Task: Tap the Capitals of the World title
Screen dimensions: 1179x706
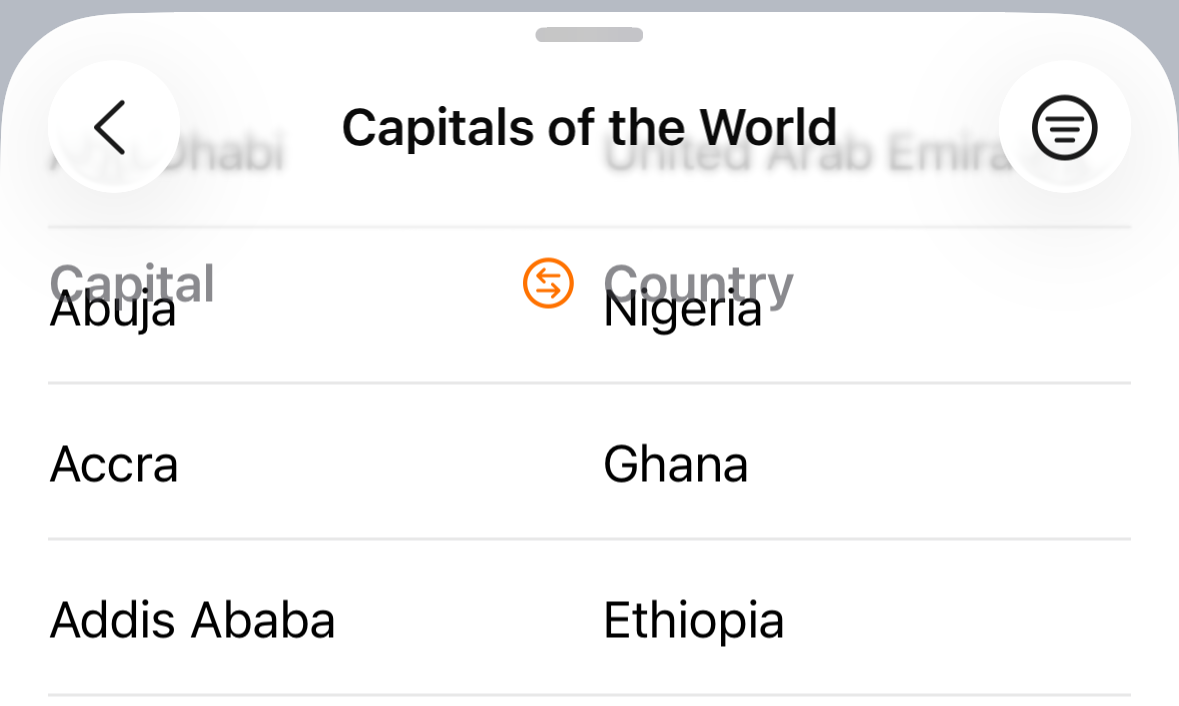Action: [x=589, y=127]
